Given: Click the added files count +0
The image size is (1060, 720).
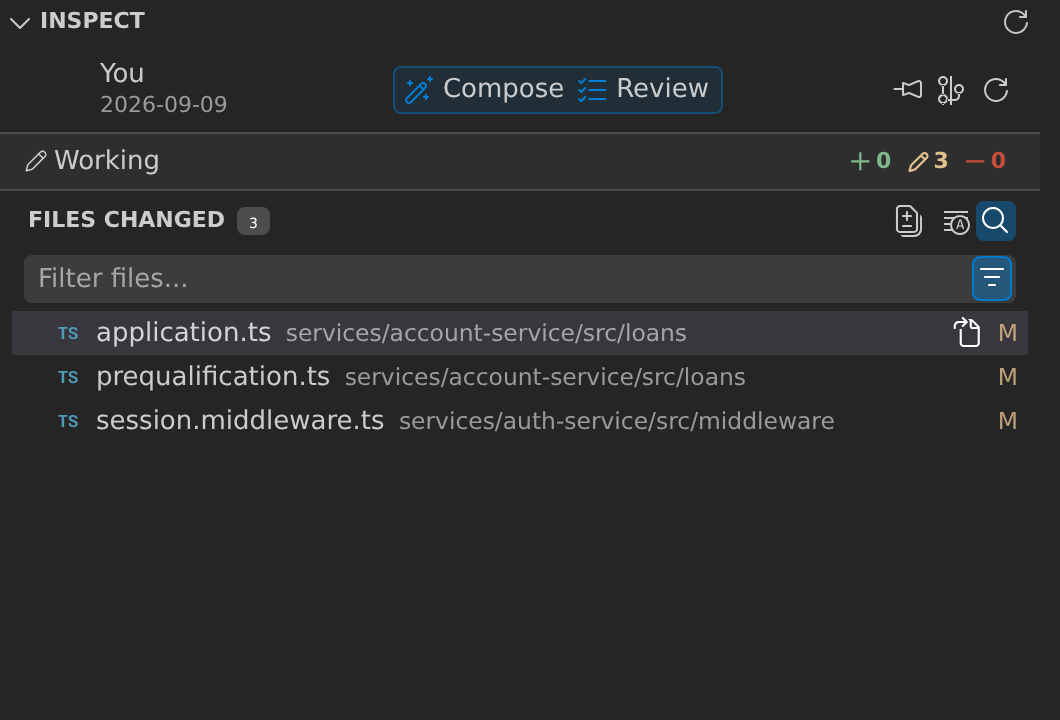Looking at the screenshot, I should point(871,161).
